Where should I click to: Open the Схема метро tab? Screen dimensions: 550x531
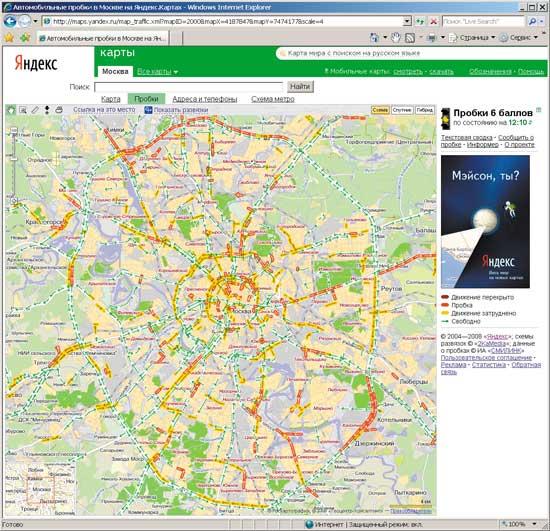(x=273, y=99)
